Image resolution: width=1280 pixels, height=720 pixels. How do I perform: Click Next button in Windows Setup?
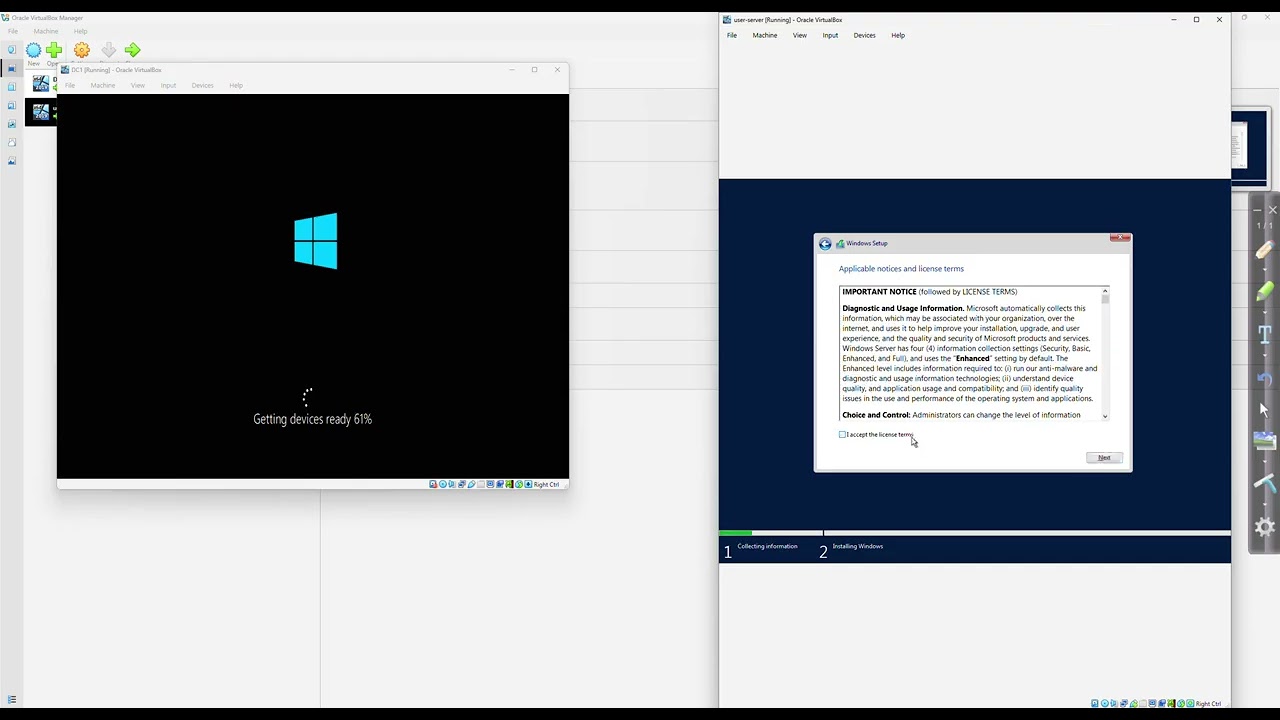1104,458
